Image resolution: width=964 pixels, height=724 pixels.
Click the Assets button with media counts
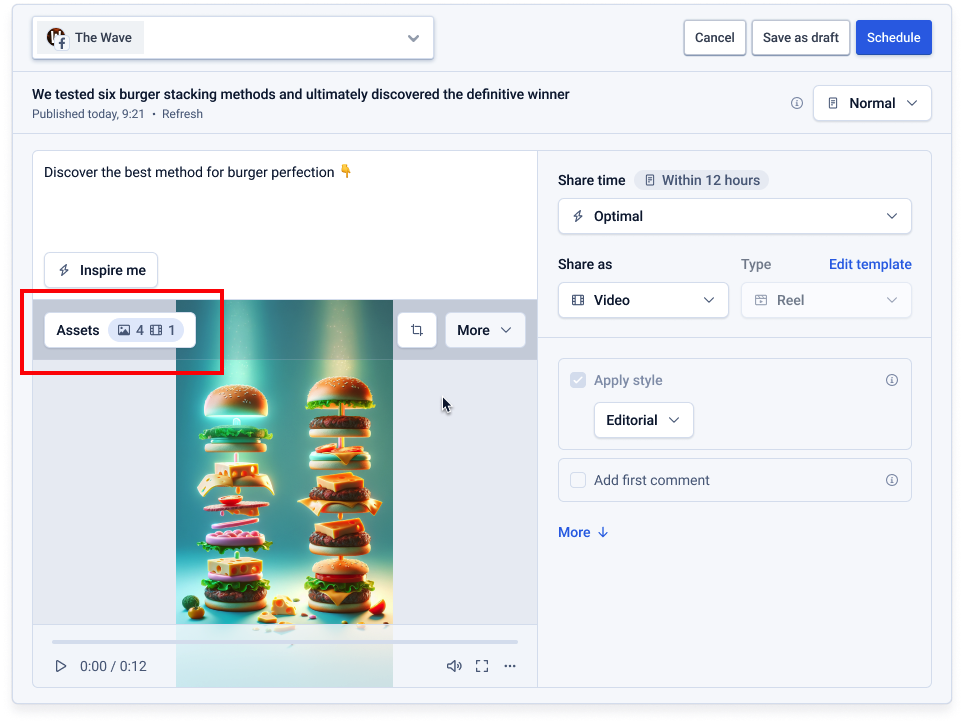pyautogui.click(x=120, y=330)
